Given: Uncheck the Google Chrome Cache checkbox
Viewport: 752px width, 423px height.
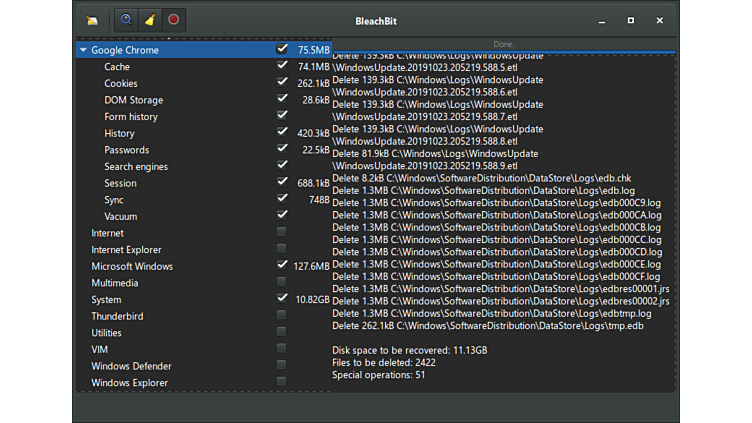Looking at the screenshot, I should 282,66.
